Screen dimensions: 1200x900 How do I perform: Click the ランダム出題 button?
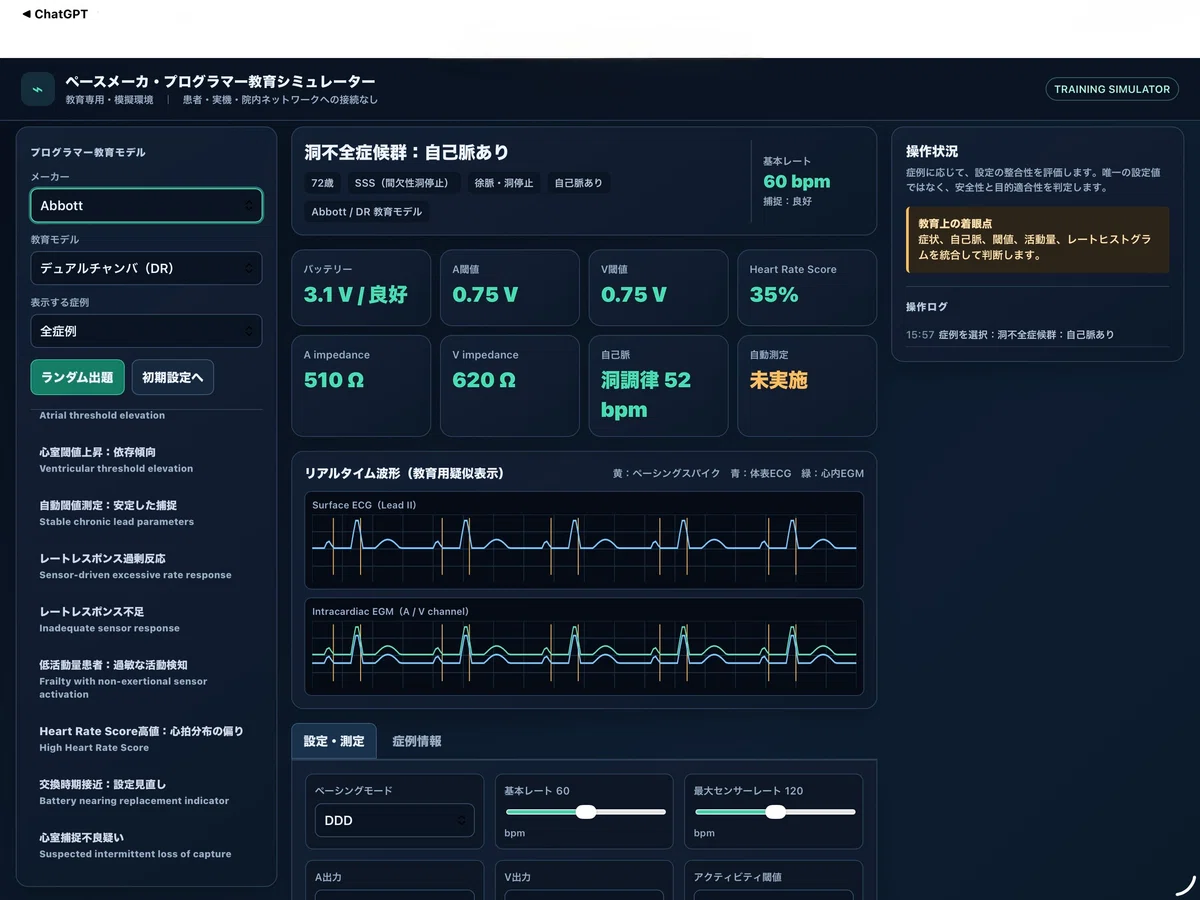tap(78, 378)
